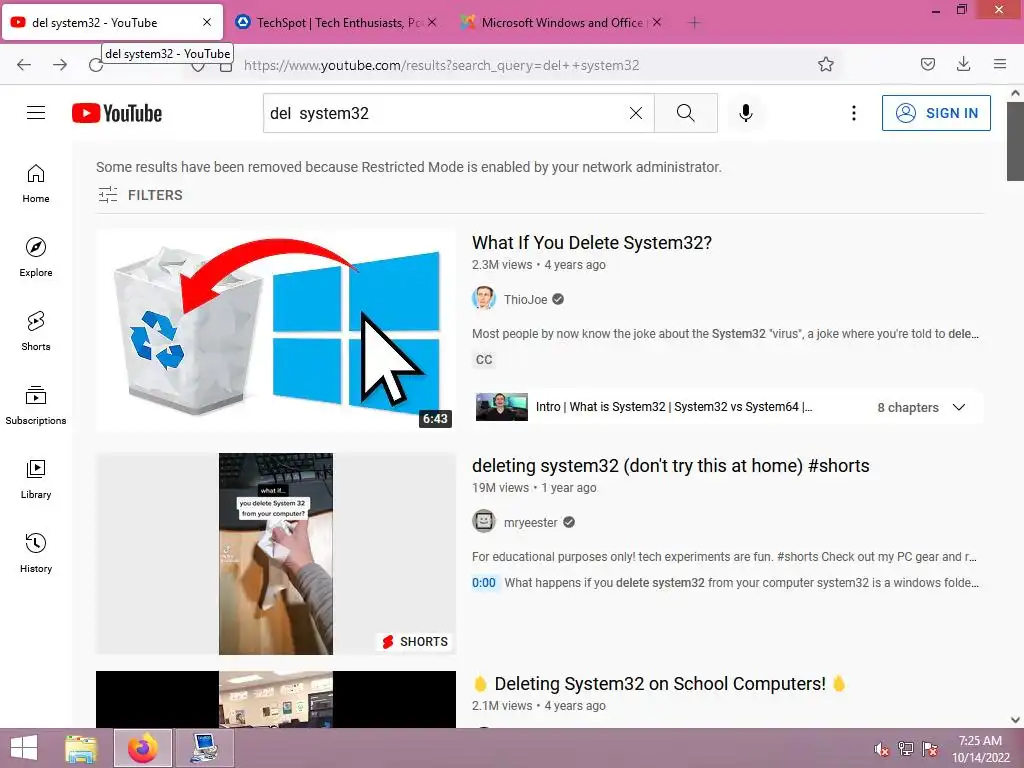Click the magnifying glass search button
Viewport: 1024px width, 768px height.
[686, 113]
